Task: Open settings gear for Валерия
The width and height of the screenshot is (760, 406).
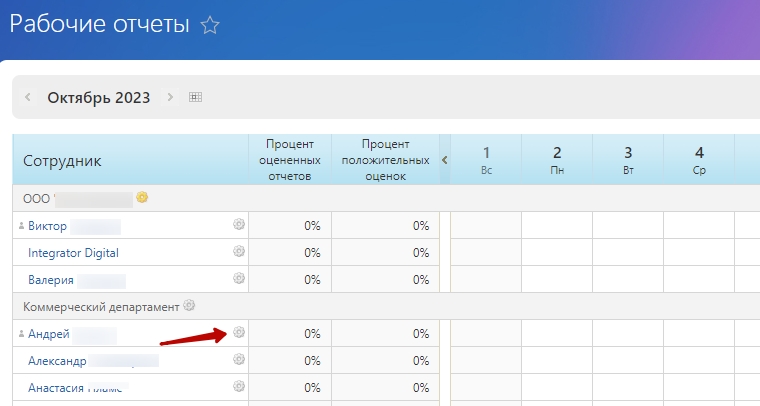Action: pyautogui.click(x=239, y=279)
